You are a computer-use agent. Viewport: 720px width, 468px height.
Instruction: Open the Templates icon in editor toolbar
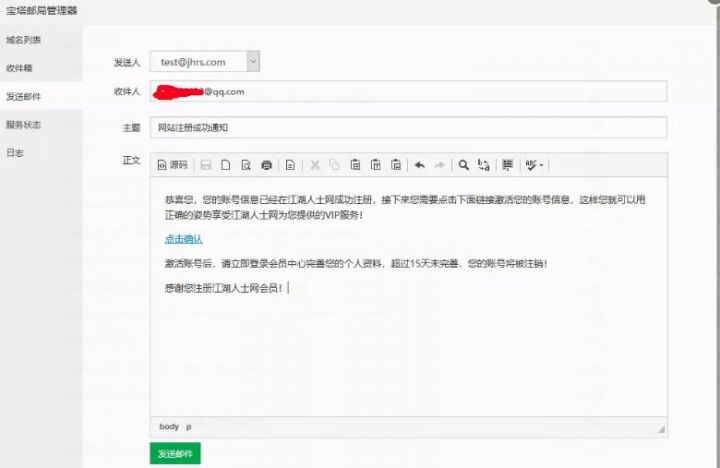pyautogui.click(x=291, y=164)
